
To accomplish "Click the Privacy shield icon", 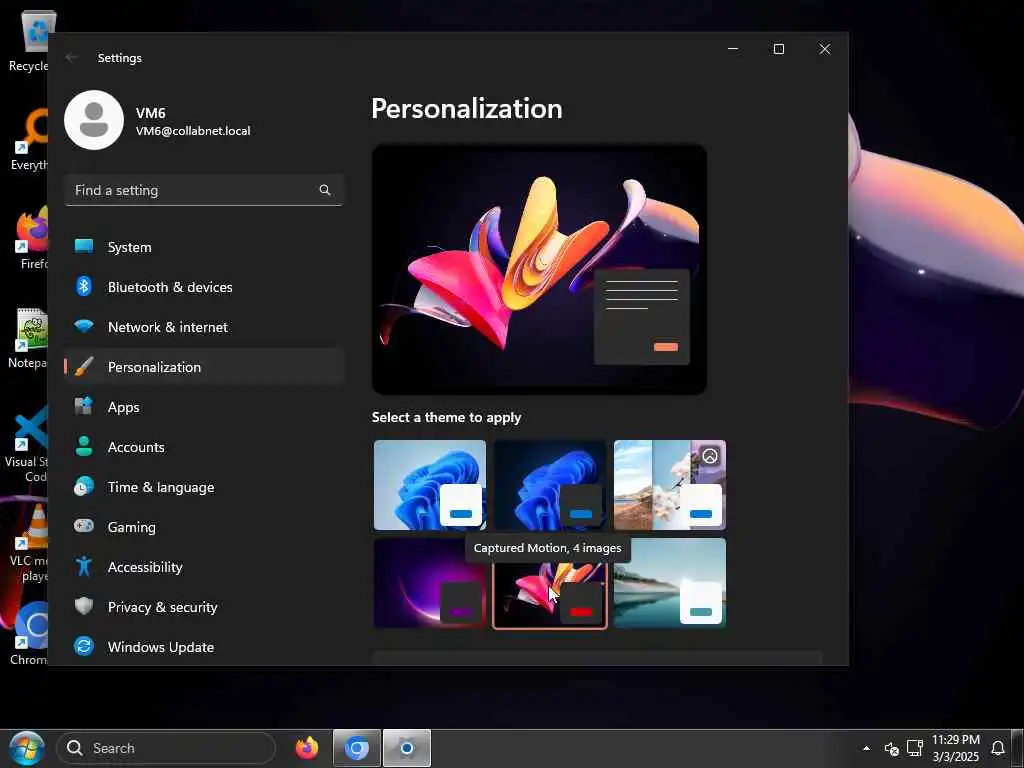I will pos(84,606).
